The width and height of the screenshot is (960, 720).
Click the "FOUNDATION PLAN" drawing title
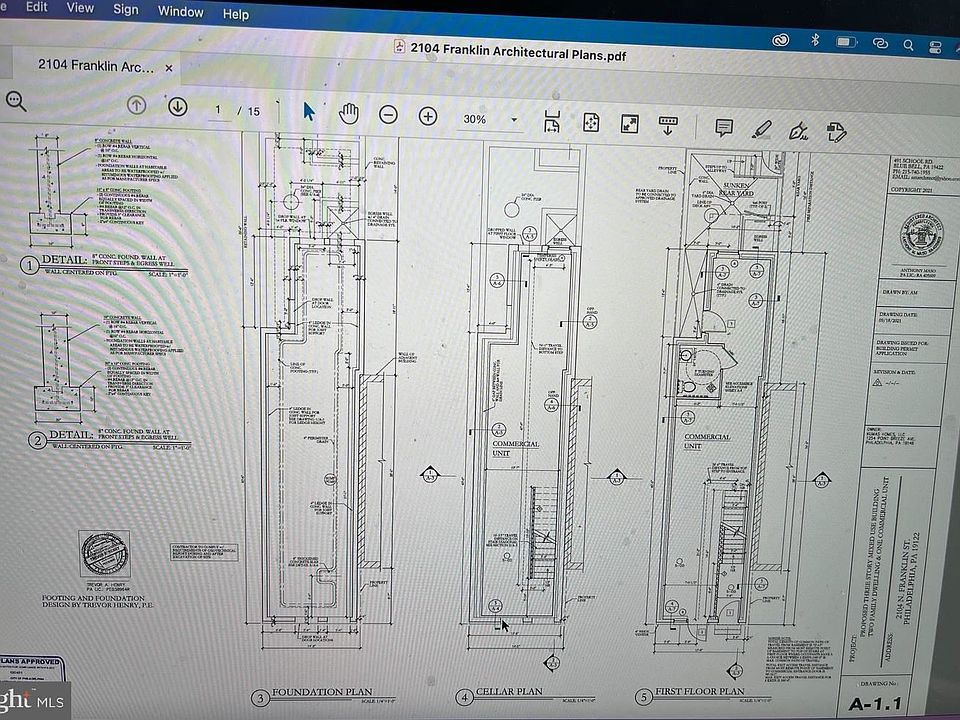pos(322,692)
